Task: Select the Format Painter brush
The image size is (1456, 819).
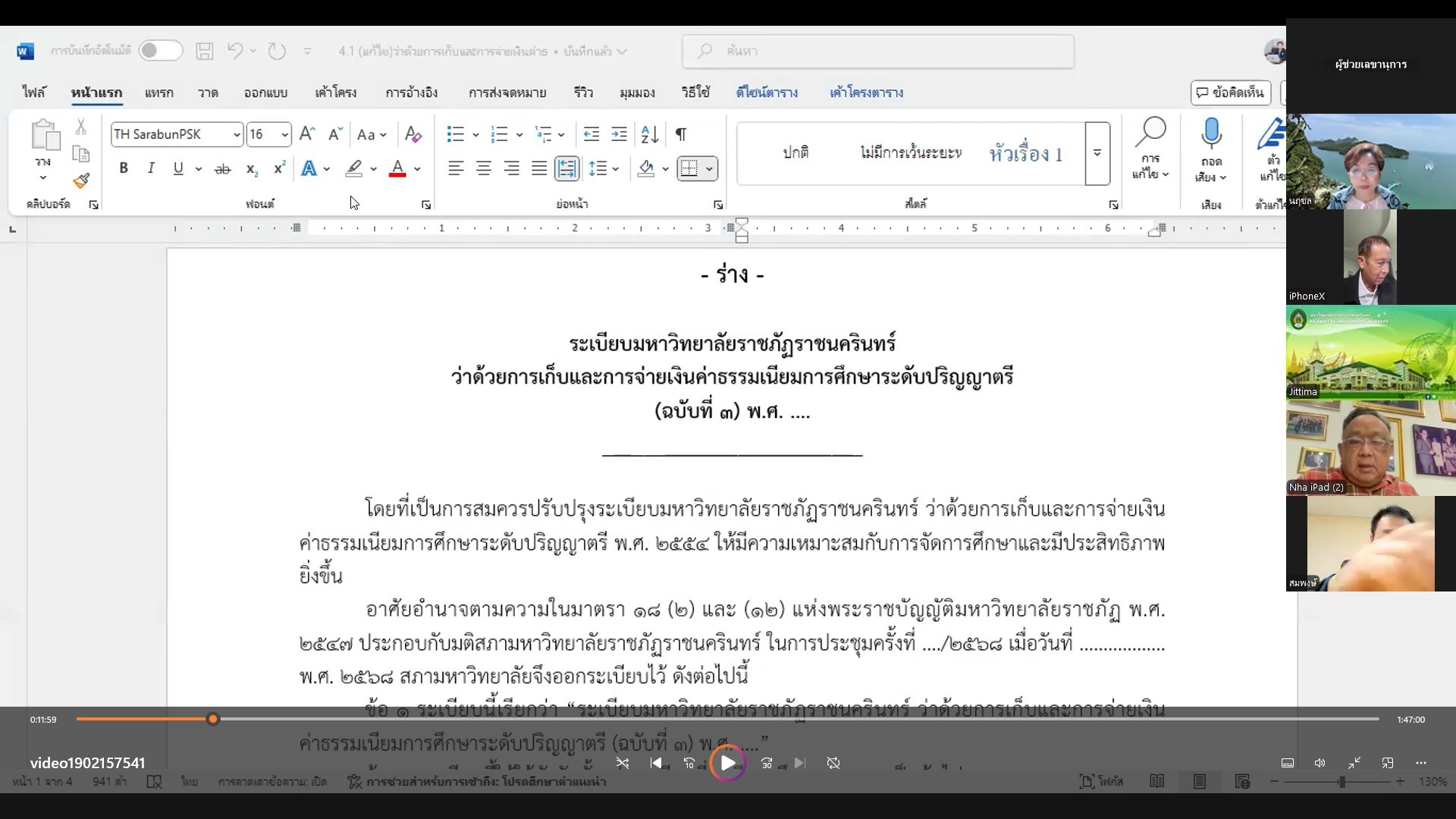Action: (81, 180)
